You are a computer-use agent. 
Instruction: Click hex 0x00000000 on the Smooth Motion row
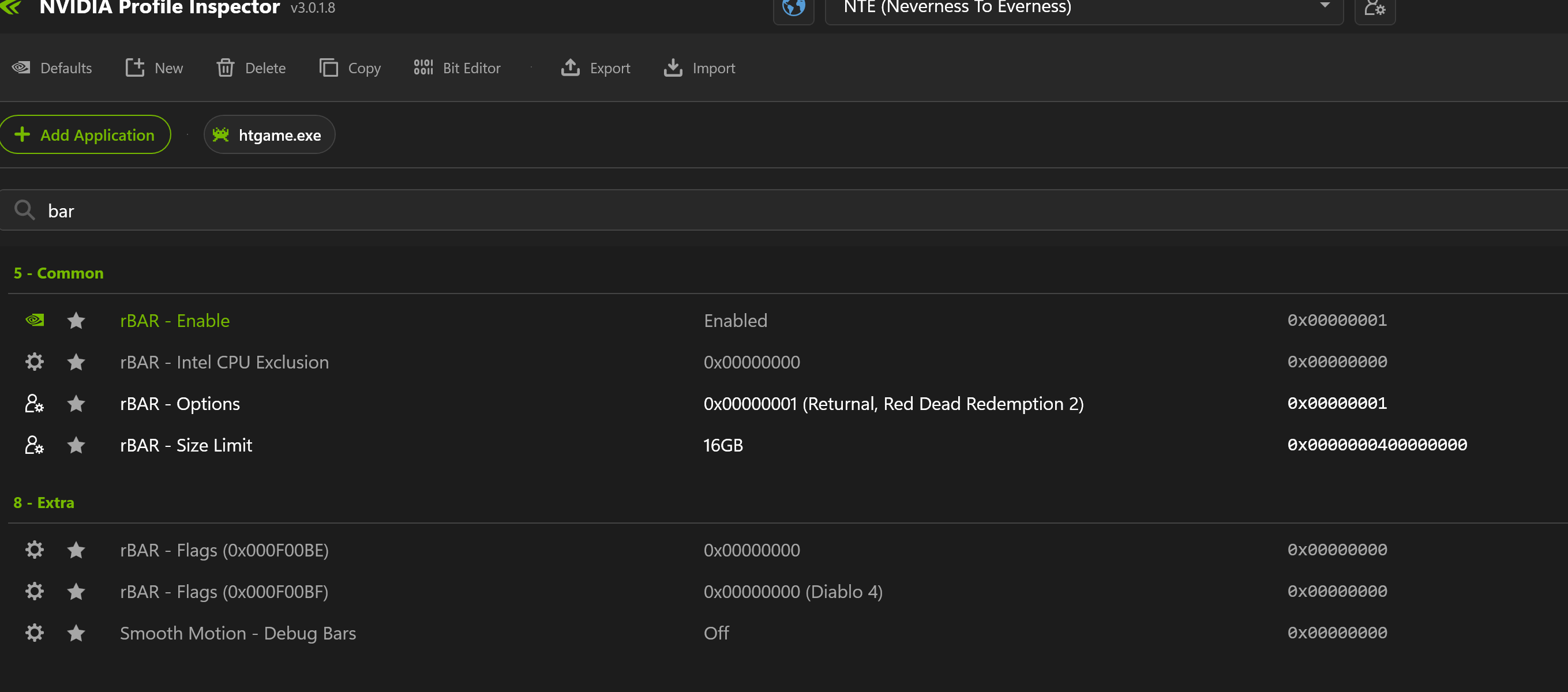coord(1337,633)
